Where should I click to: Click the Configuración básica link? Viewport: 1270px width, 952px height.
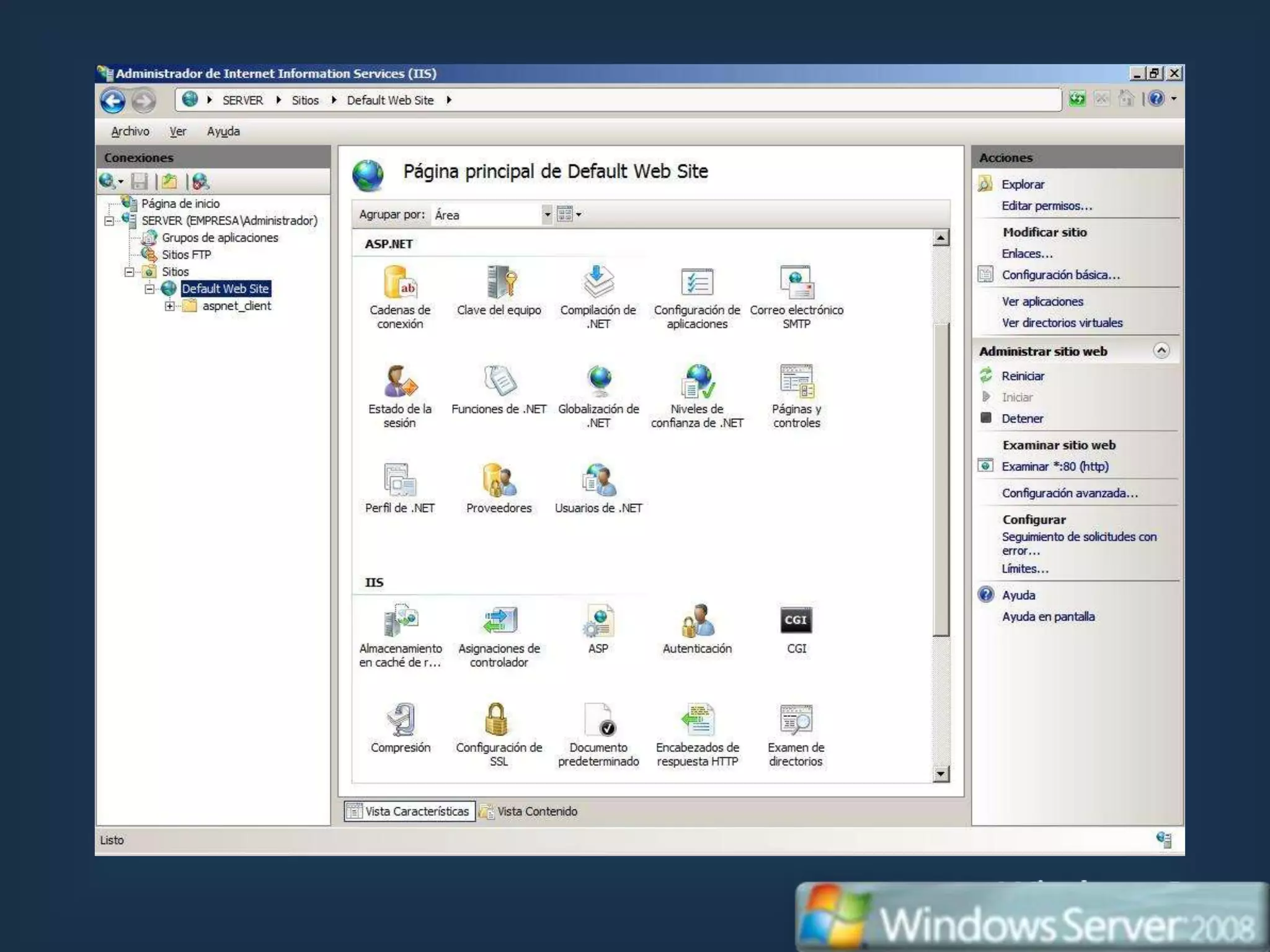[x=1060, y=275]
